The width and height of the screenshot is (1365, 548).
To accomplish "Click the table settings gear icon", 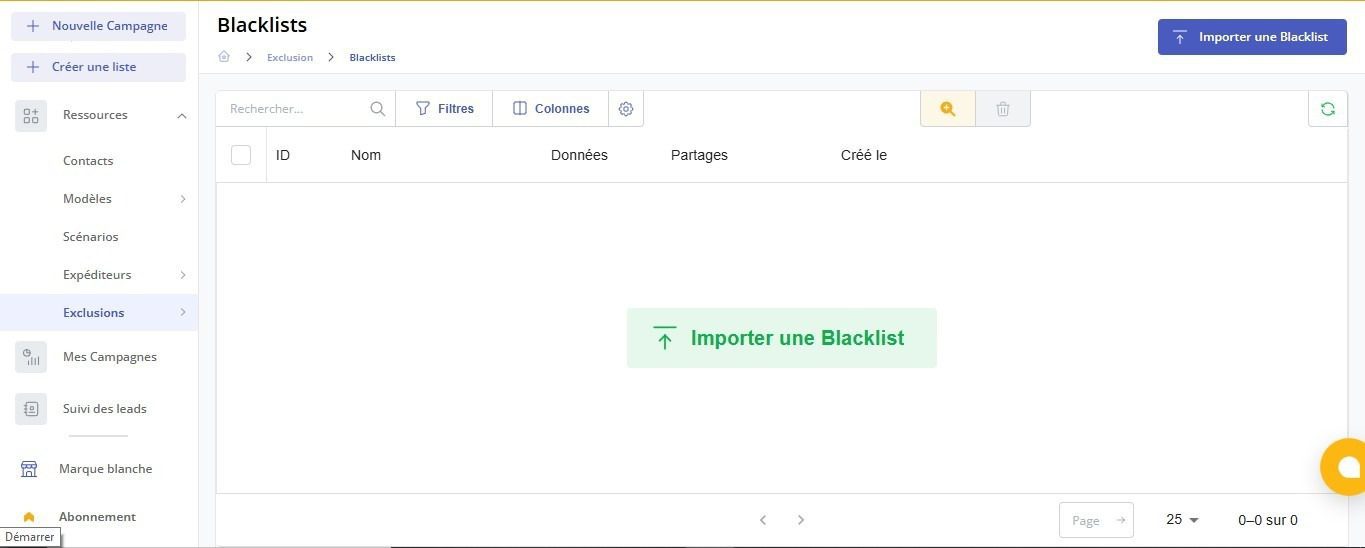I will pyautogui.click(x=626, y=109).
